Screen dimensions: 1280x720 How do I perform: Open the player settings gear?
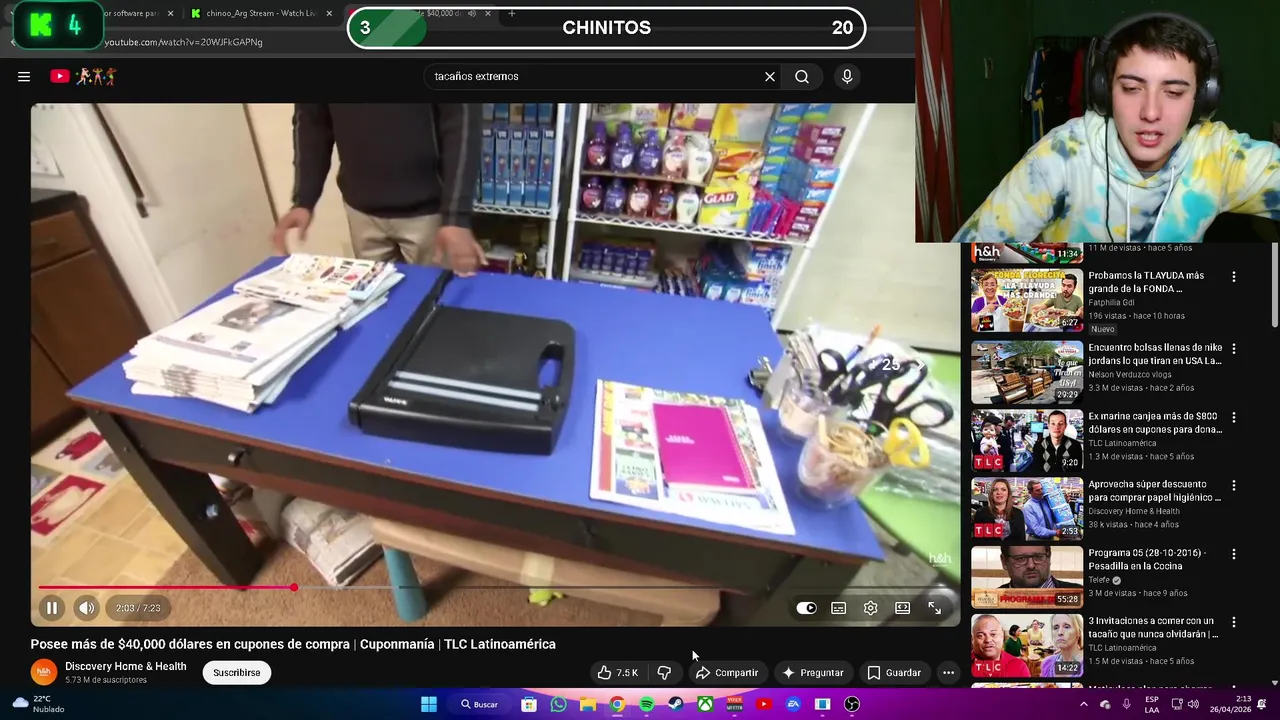(x=871, y=608)
